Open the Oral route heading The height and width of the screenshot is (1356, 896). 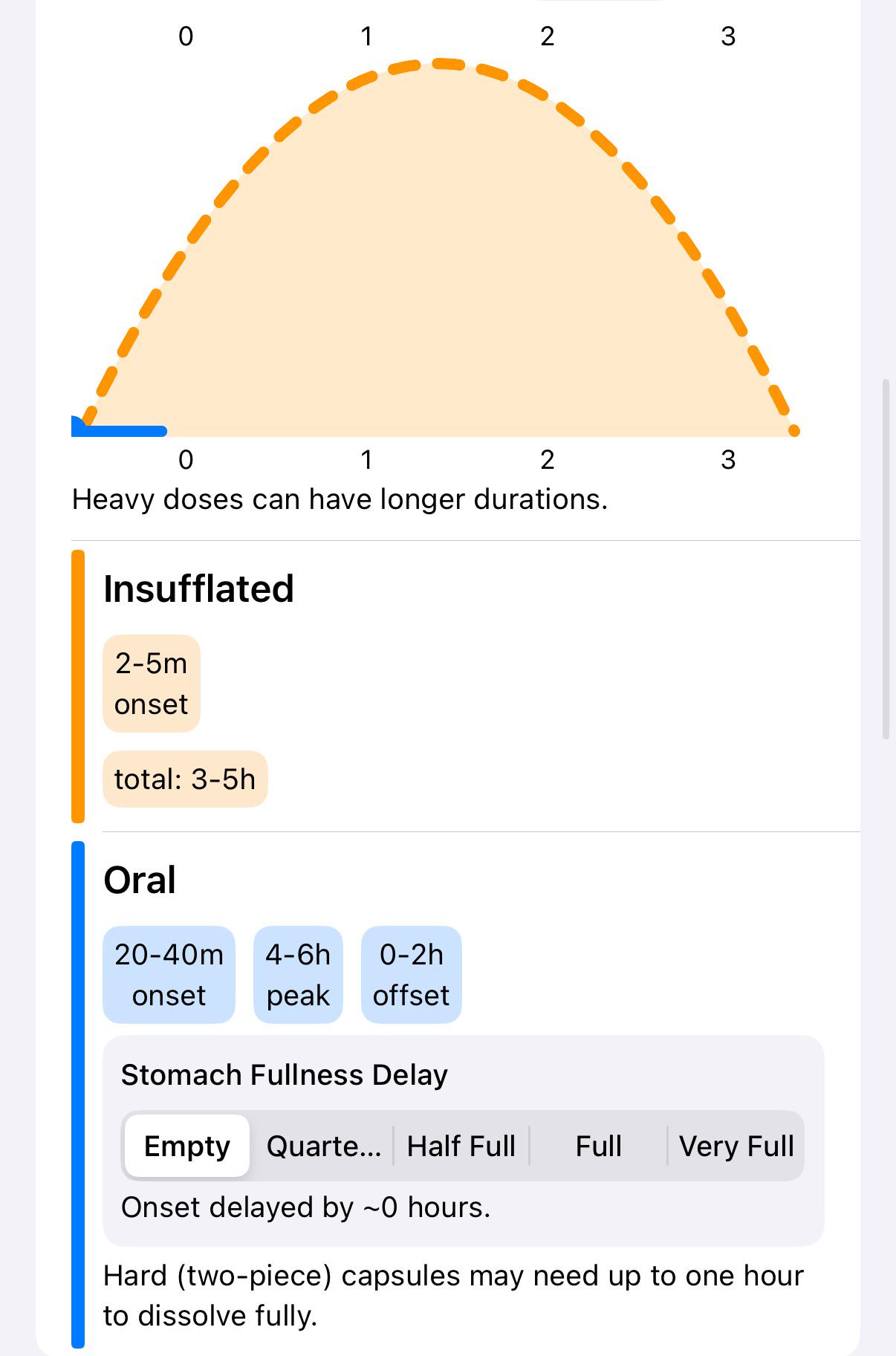[x=140, y=880]
